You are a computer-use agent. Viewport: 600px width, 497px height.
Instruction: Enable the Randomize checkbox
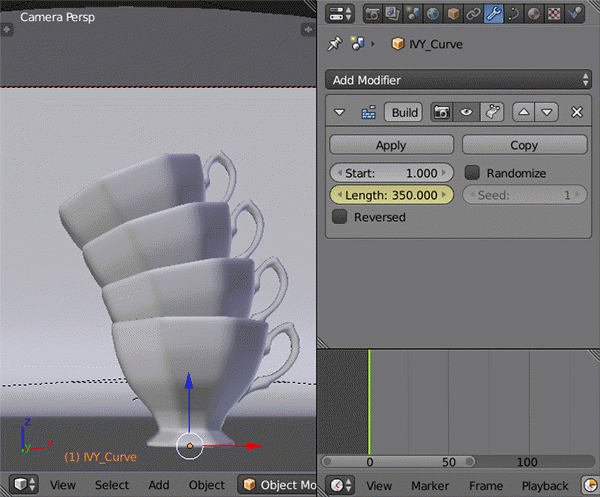473,172
